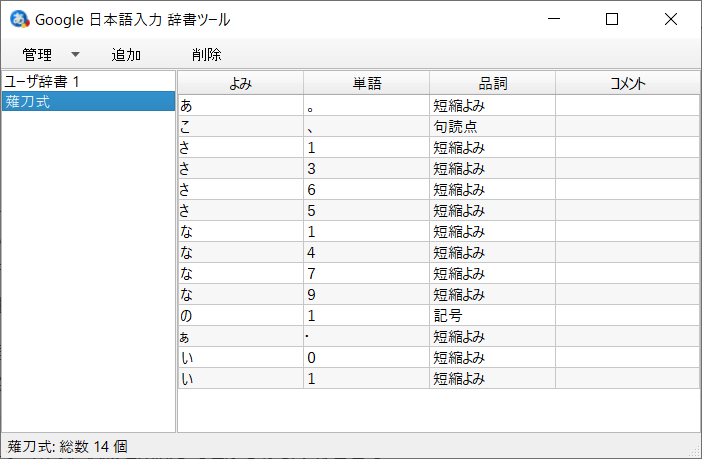Select the い reading in the row with 0

click(241, 358)
